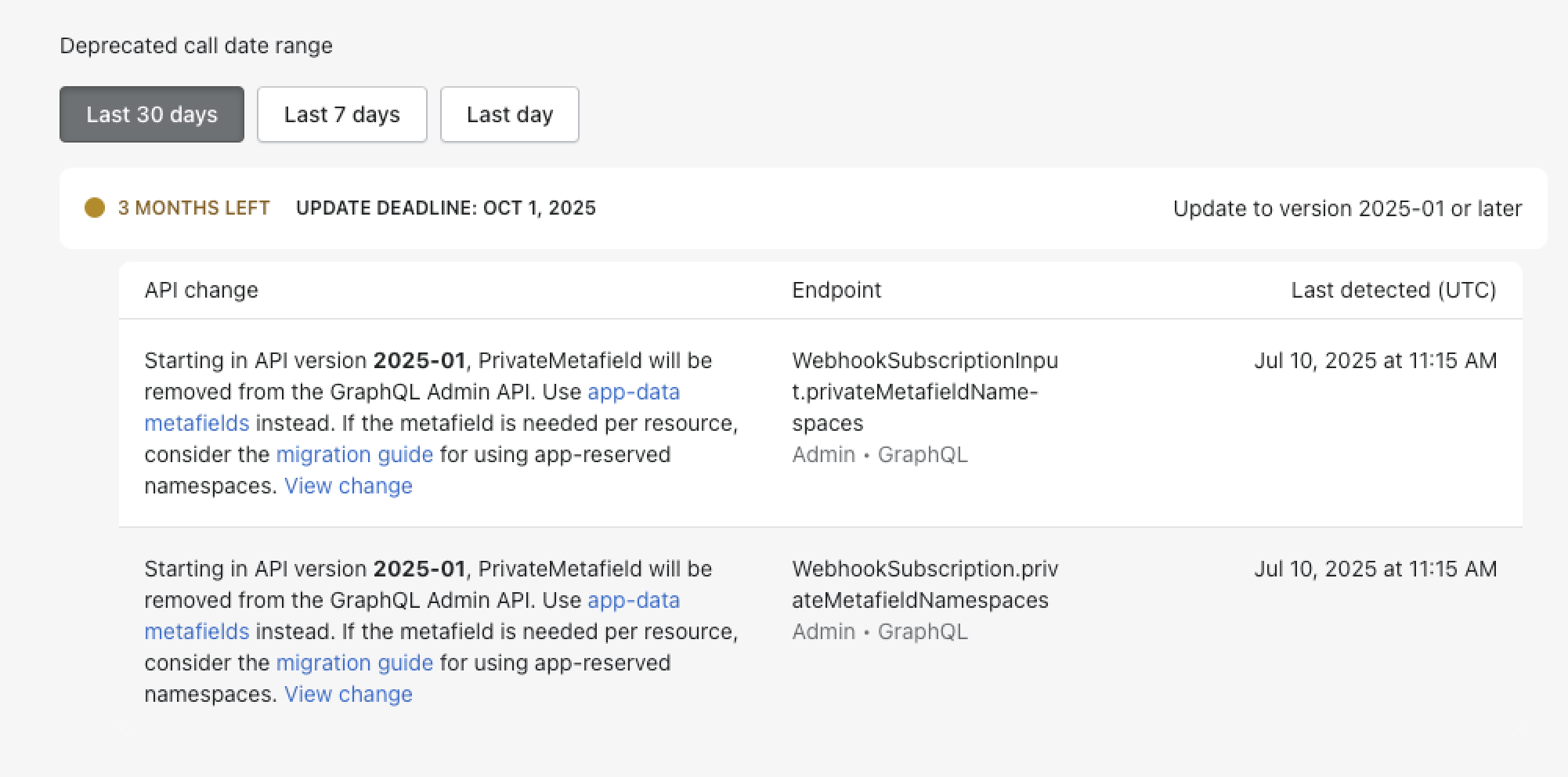
Task: Click the Last detected (UTC) column header
Action: (x=1393, y=290)
